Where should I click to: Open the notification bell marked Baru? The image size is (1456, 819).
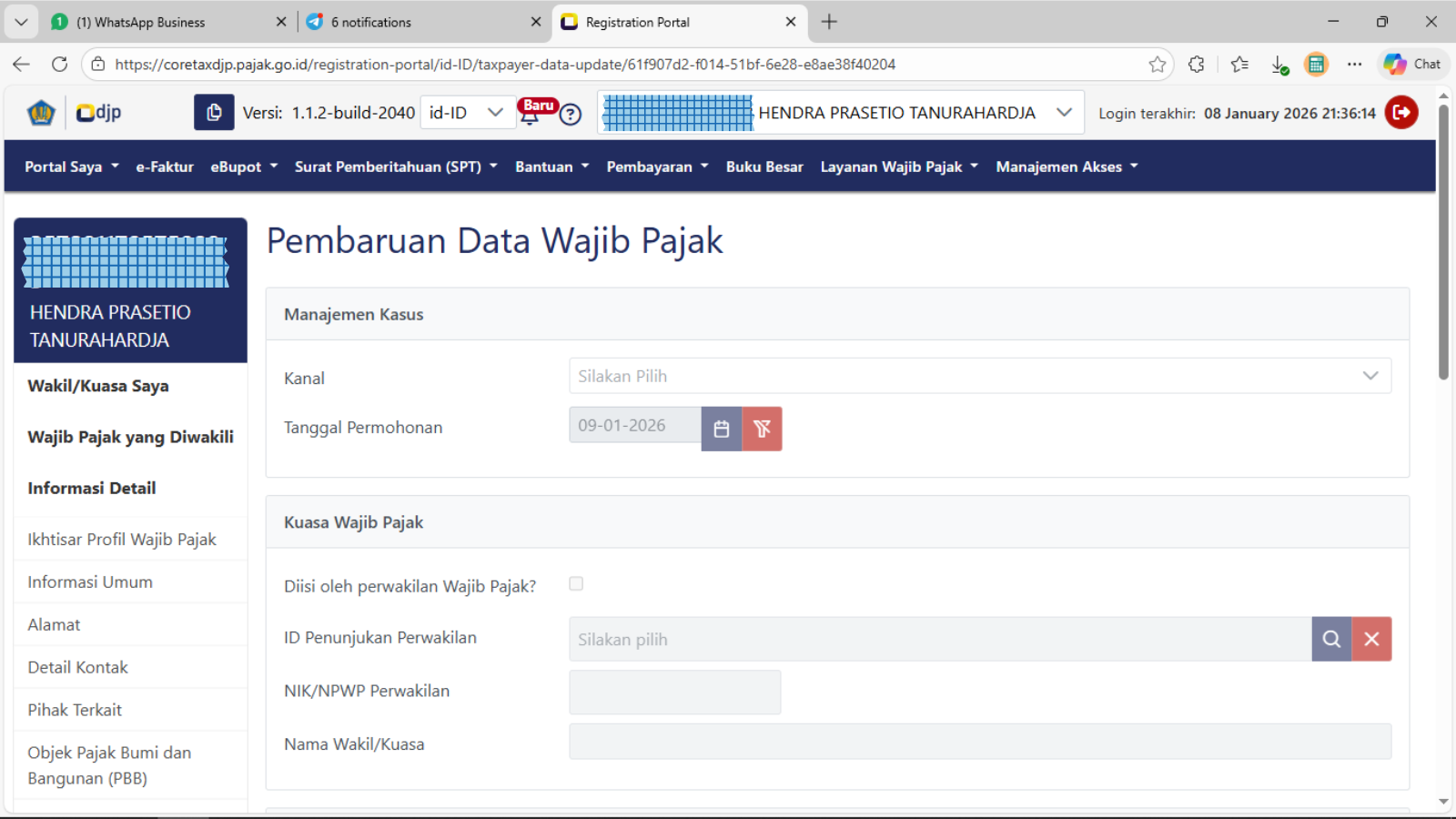[x=530, y=115]
